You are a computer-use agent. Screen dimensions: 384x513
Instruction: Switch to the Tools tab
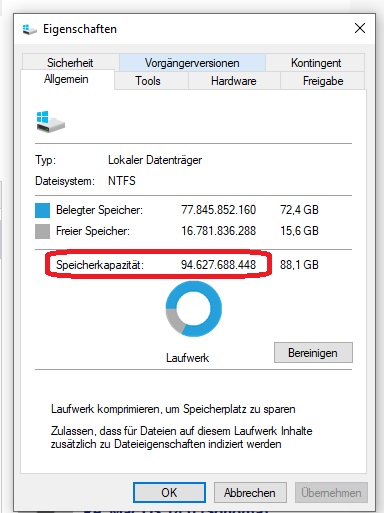(x=148, y=81)
